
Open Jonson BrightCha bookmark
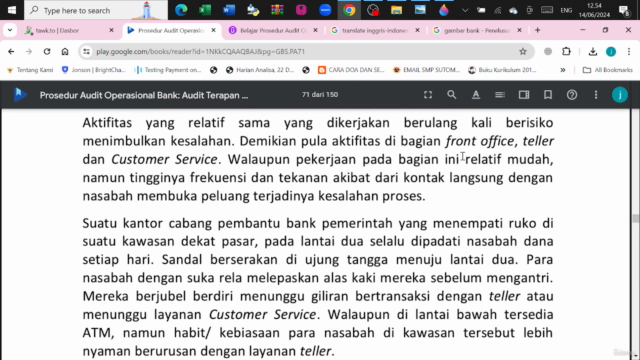click(93, 70)
